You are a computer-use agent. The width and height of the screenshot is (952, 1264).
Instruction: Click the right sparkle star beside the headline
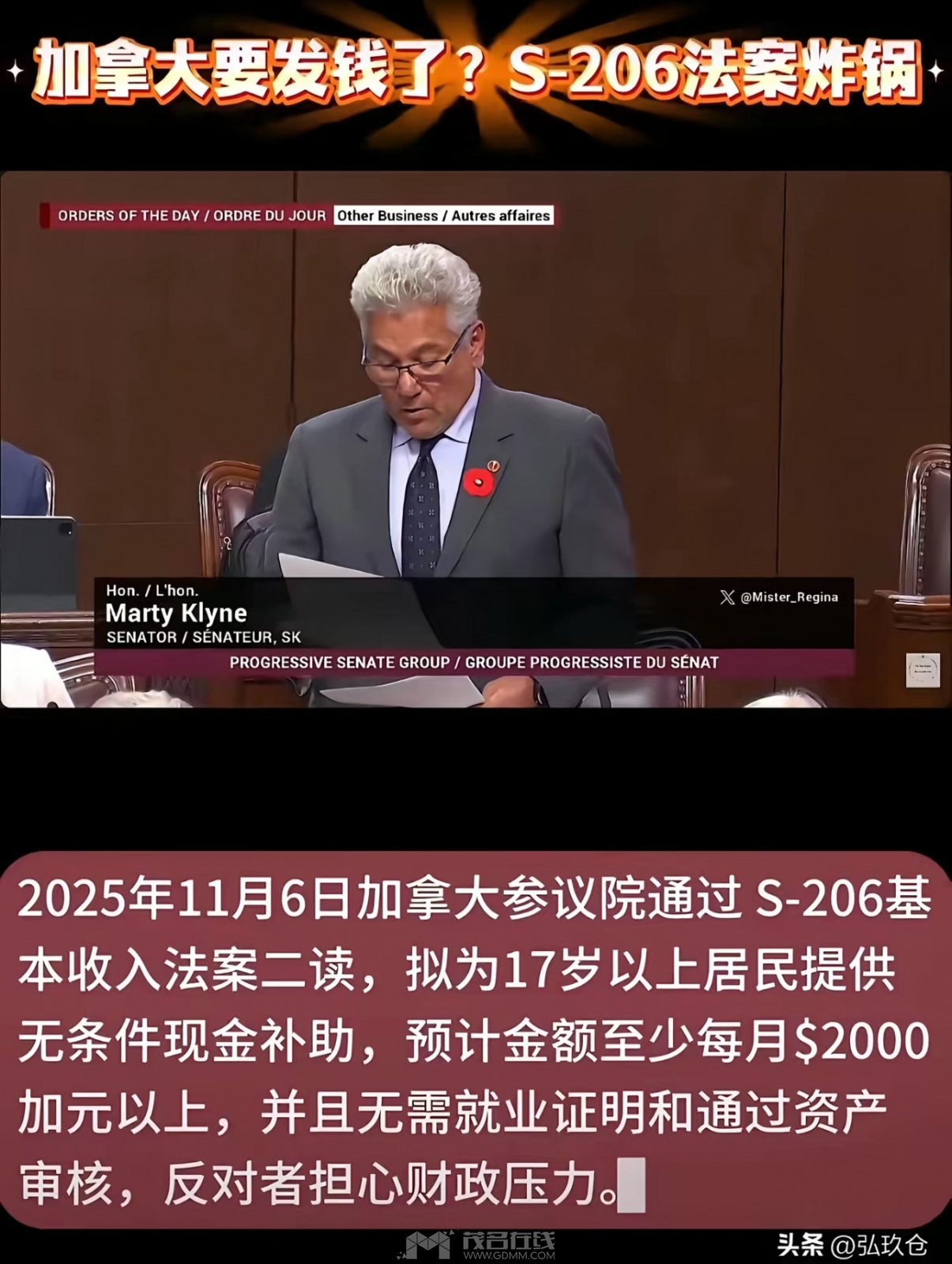(936, 71)
